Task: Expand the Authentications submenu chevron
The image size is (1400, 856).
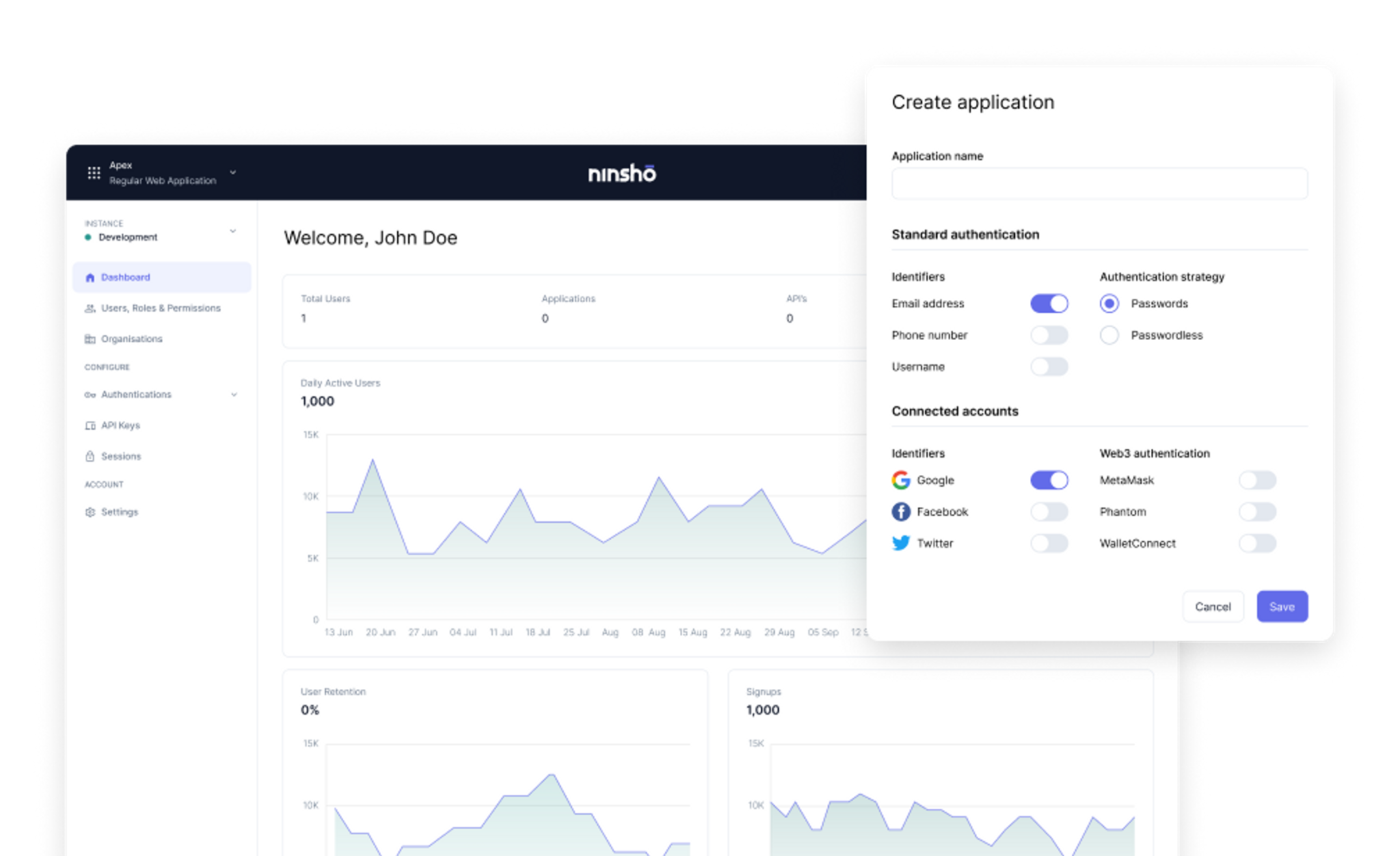Action: click(x=234, y=394)
